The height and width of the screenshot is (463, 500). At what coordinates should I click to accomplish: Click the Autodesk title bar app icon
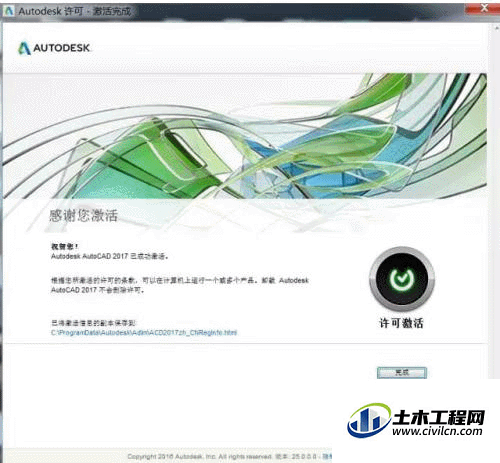click(x=9, y=11)
